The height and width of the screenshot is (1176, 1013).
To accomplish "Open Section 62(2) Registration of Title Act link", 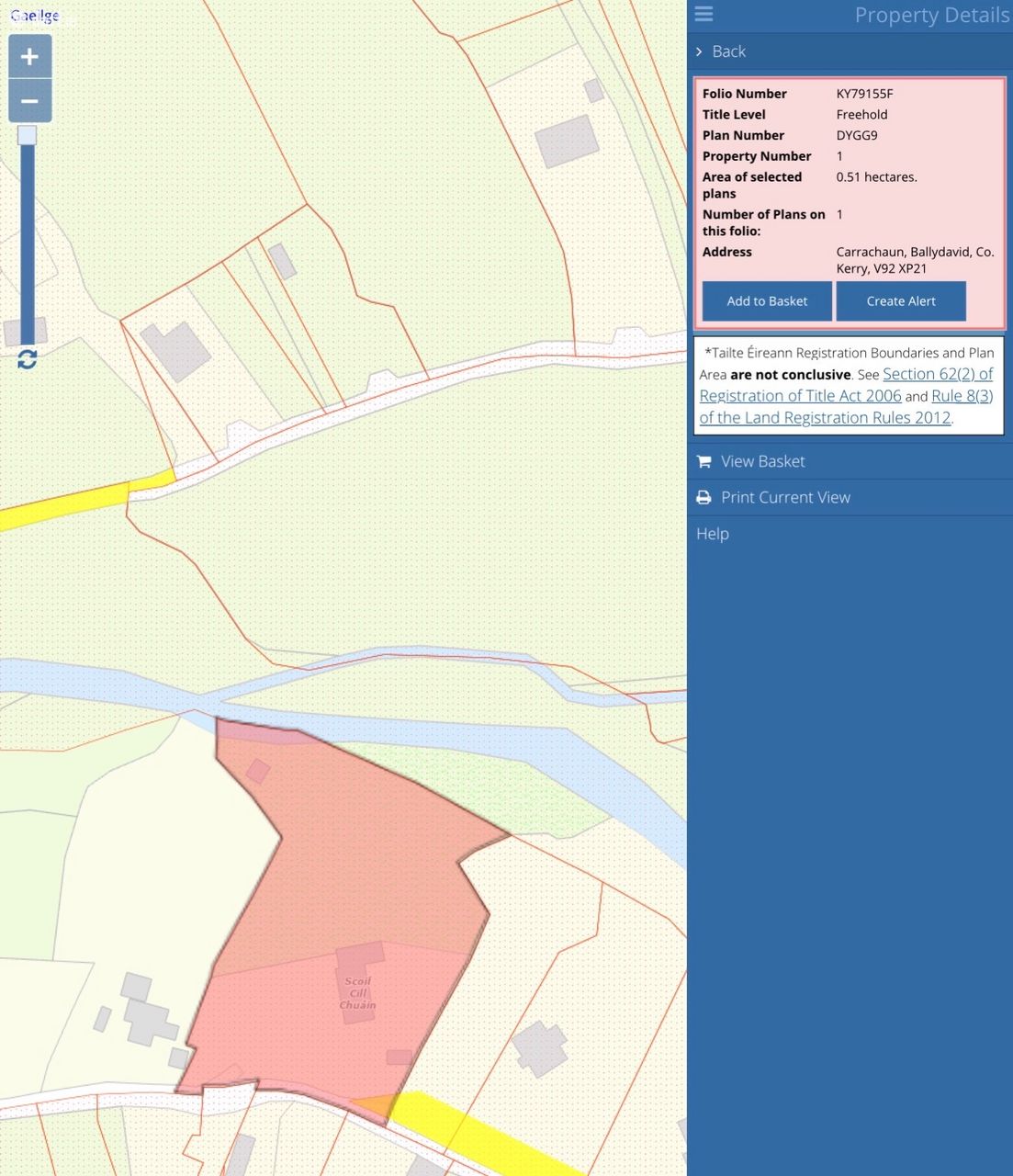I will coord(937,375).
